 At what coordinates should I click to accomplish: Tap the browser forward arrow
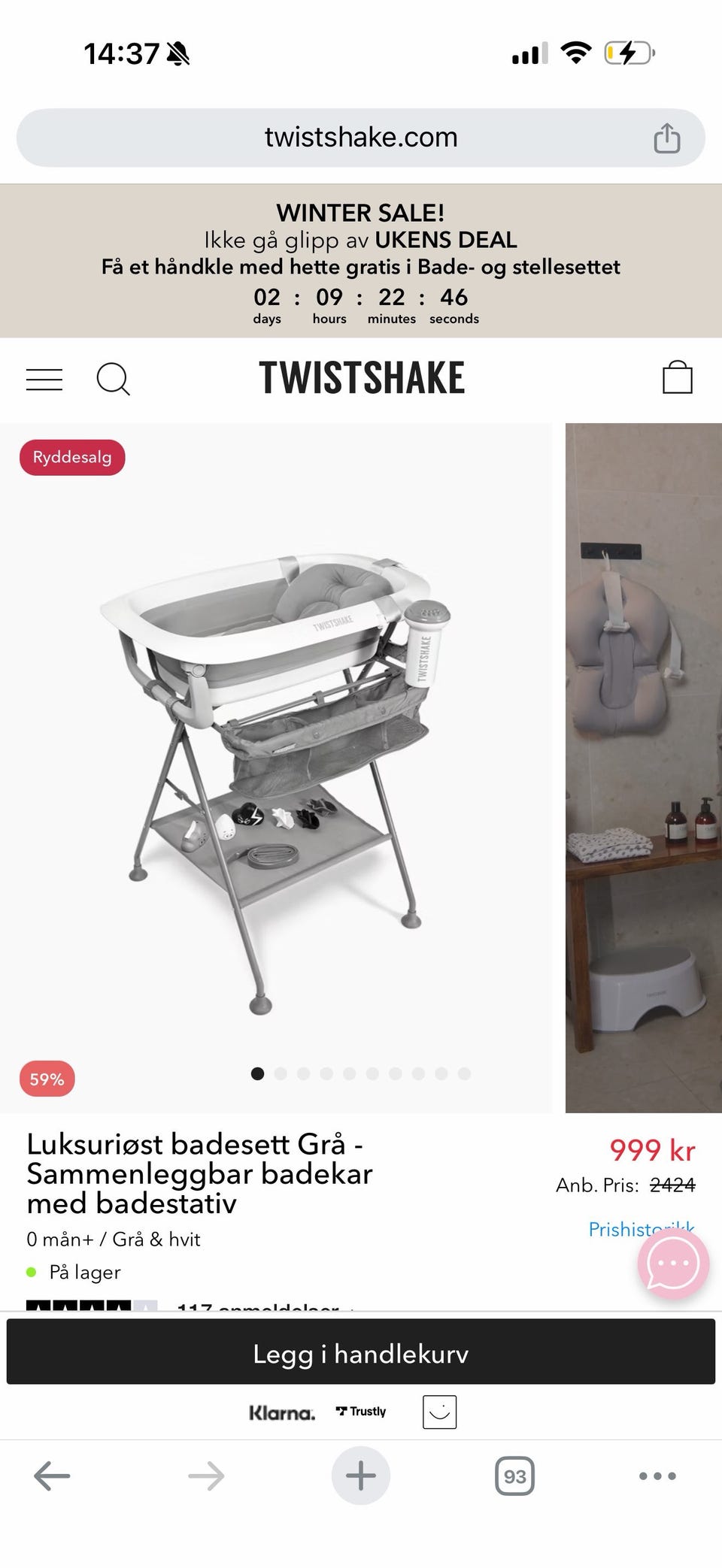[206, 1475]
